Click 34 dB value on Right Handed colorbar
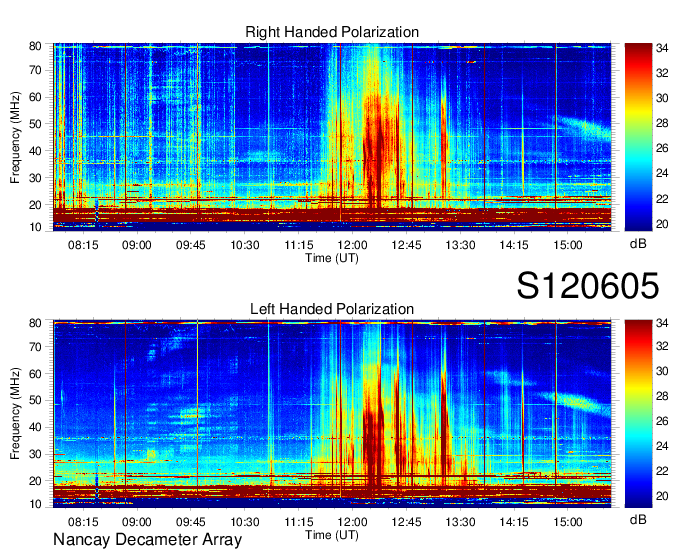The image size is (680, 552). coord(662,48)
